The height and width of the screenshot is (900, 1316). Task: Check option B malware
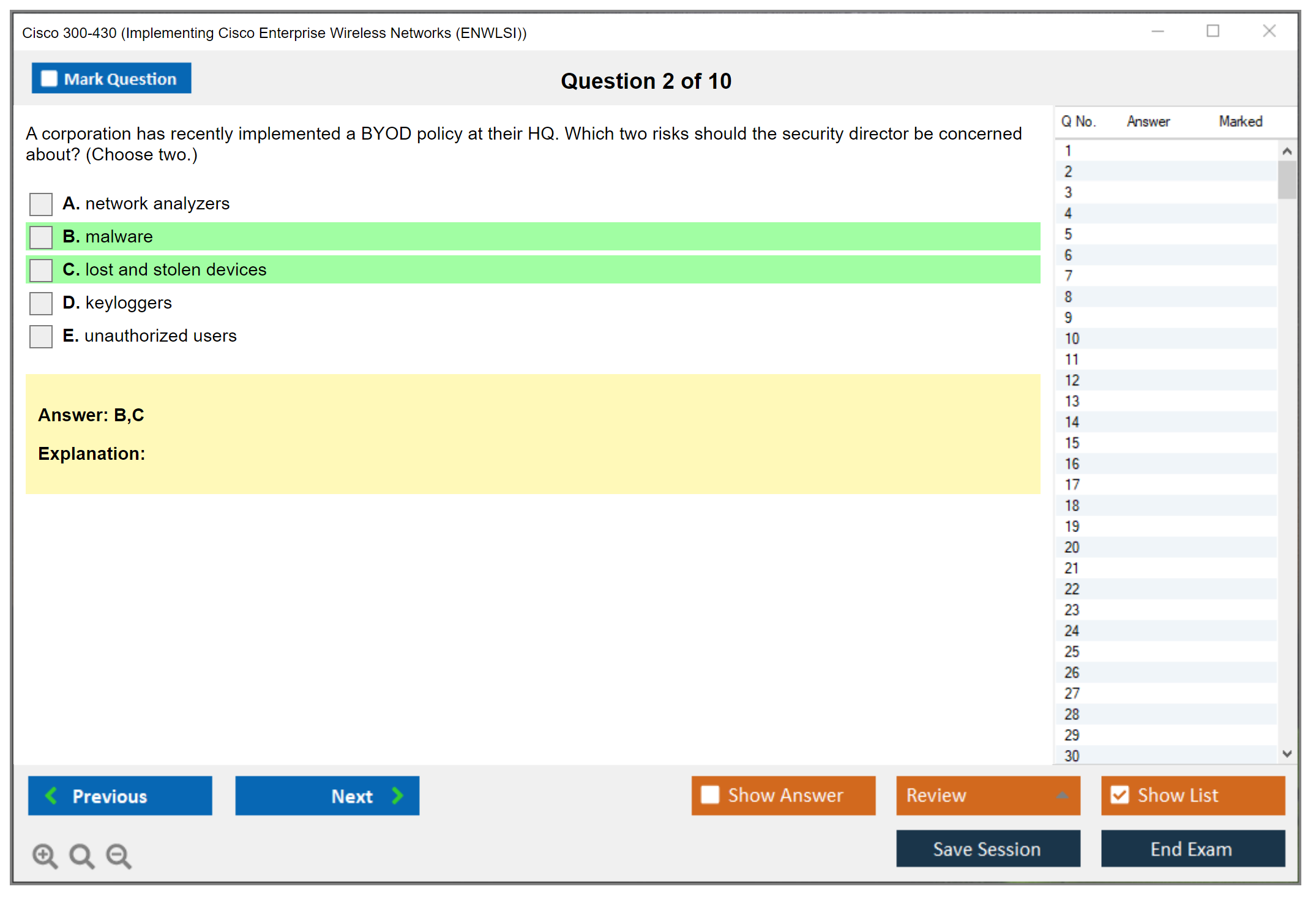[x=41, y=237]
